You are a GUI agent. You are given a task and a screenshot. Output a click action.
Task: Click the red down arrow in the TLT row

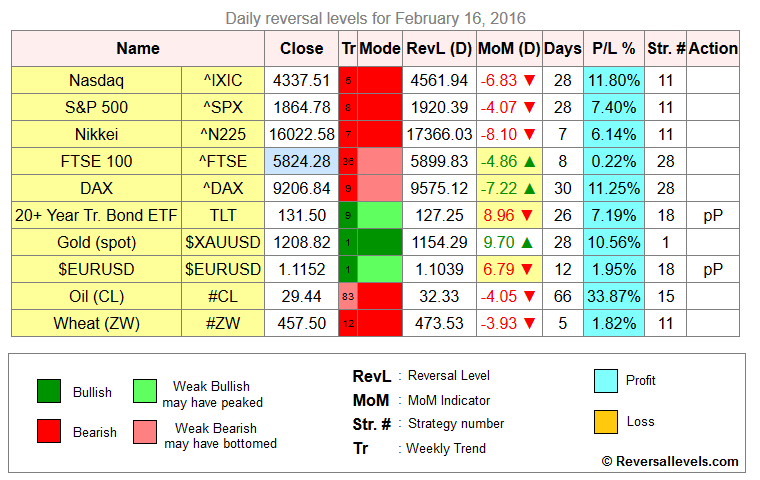pyautogui.click(x=526, y=216)
